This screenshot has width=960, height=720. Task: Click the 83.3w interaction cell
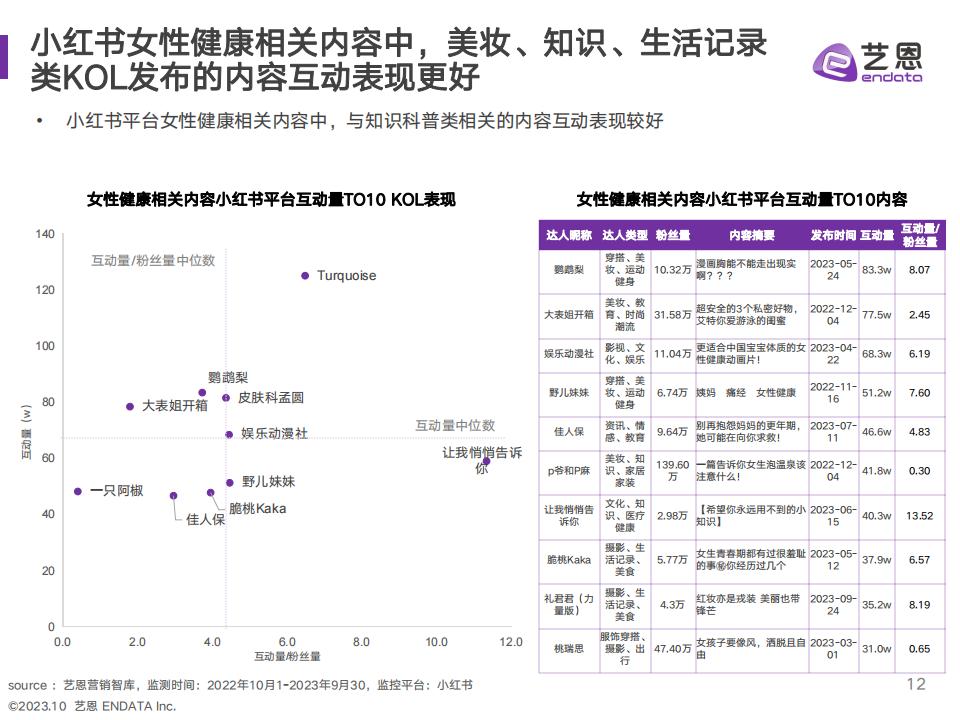pyautogui.click(x=876, y=269)
